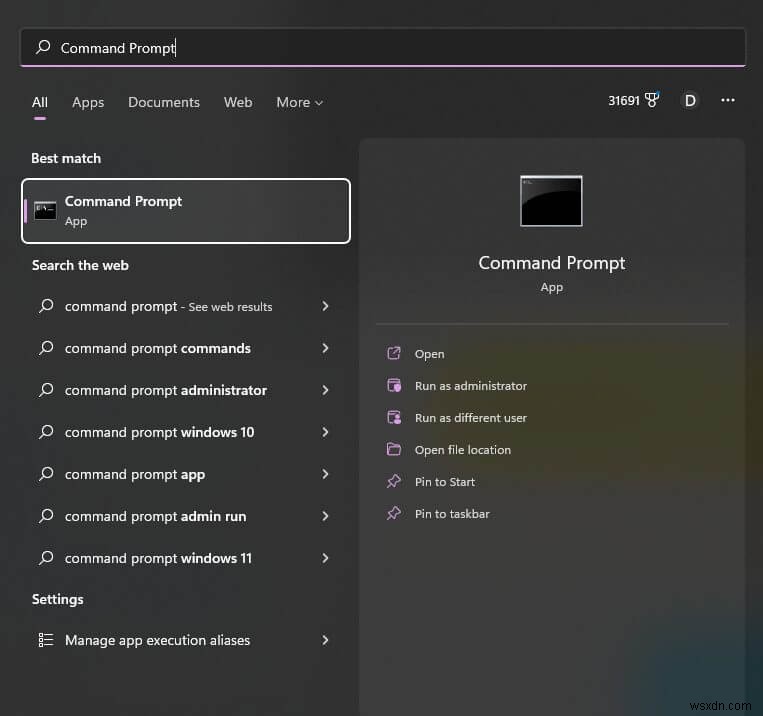Click the Command Prompt icon in best match
The width and height of the screenshot is (763, 716).
tap(45, 211)
